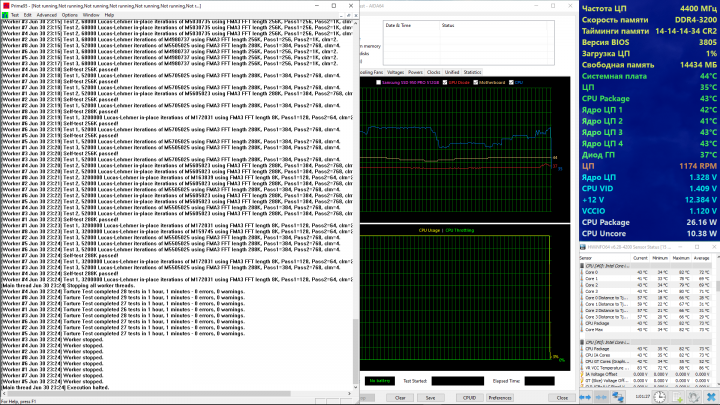
Task: Click HWiNFO collapse columns arrows icon
Action: click(601, 398)
